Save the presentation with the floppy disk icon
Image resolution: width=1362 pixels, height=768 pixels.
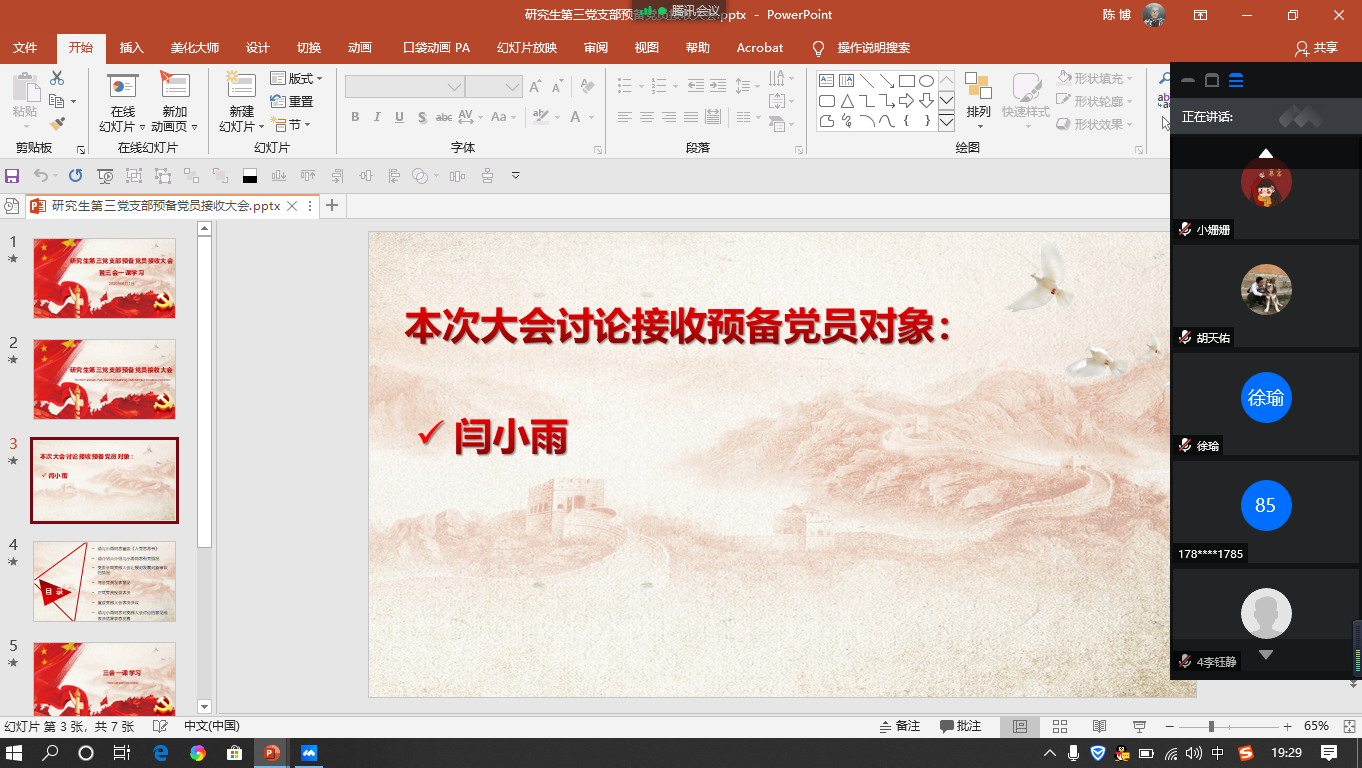[12, 176]
